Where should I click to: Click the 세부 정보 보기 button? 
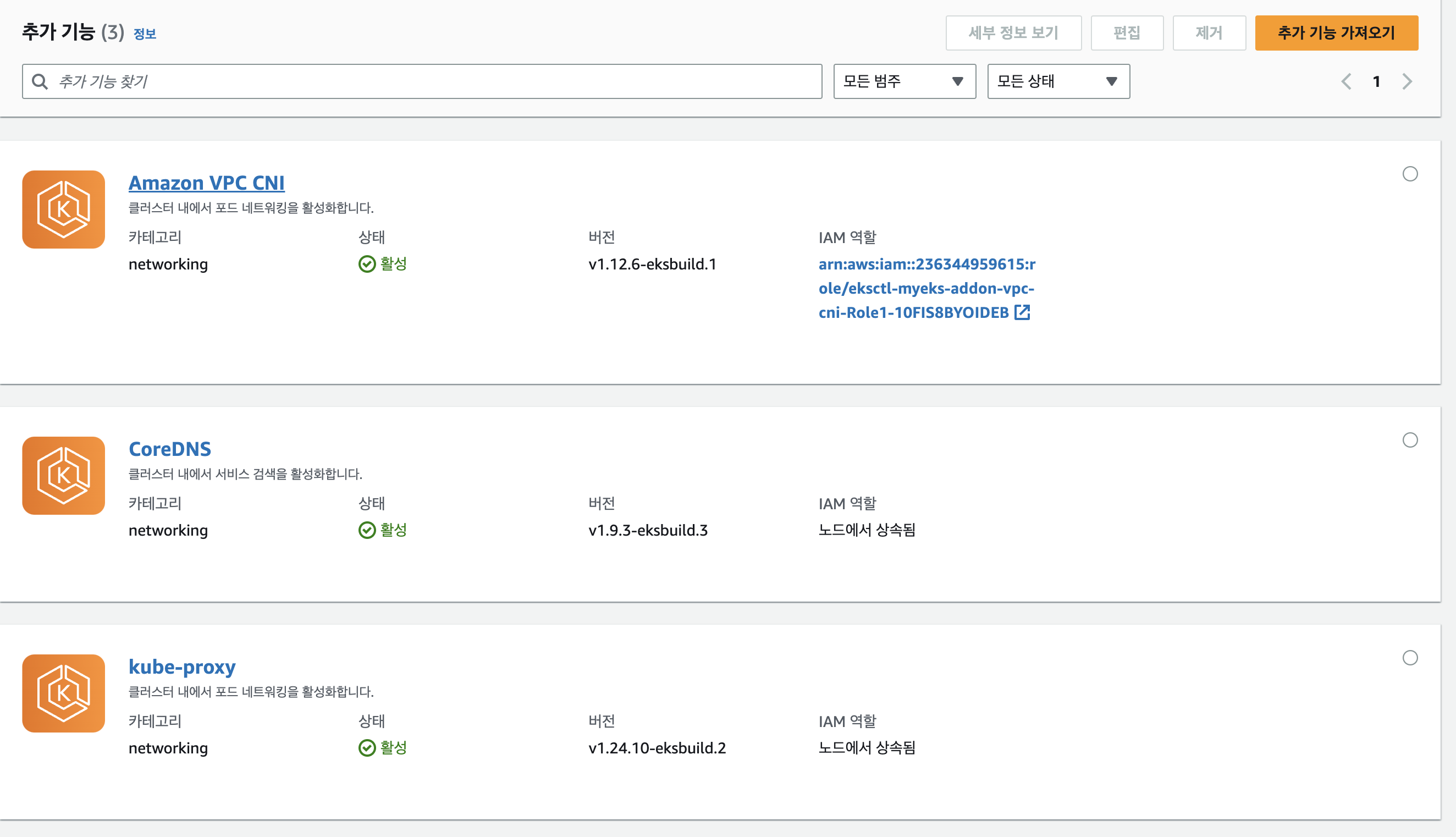[x=1013, y=33]
